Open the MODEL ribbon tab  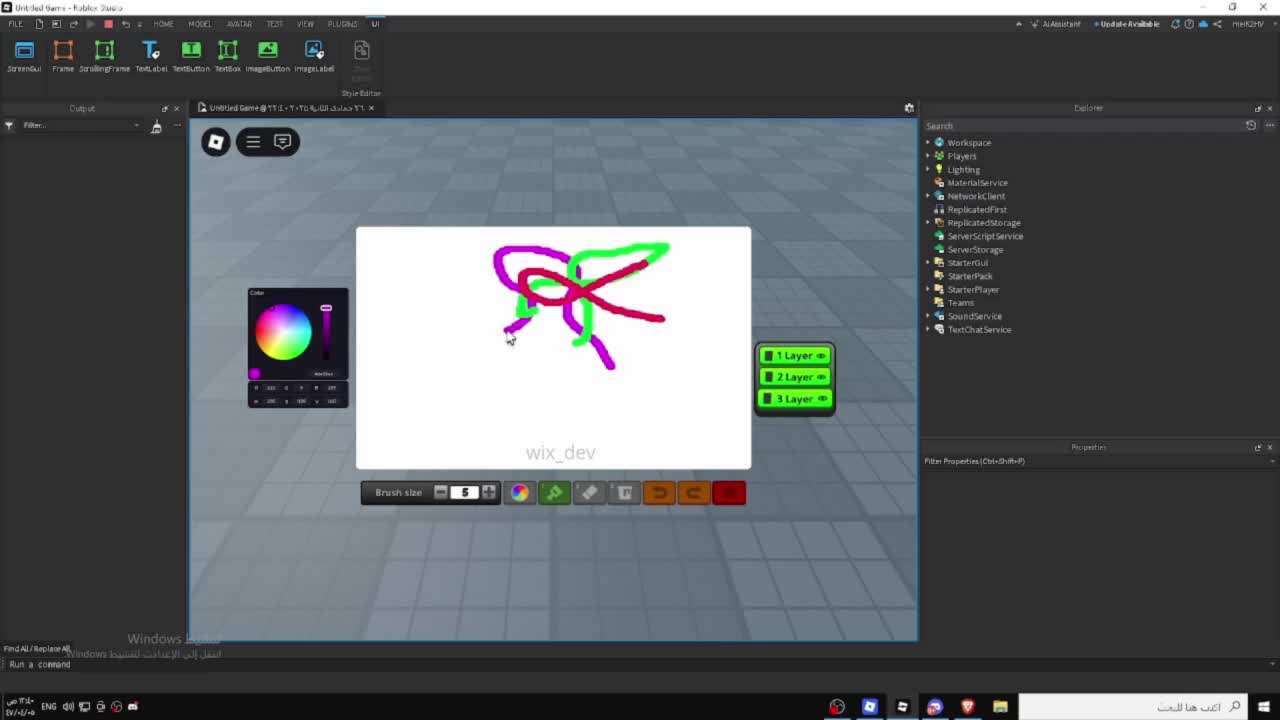click(x=200, y=24)
